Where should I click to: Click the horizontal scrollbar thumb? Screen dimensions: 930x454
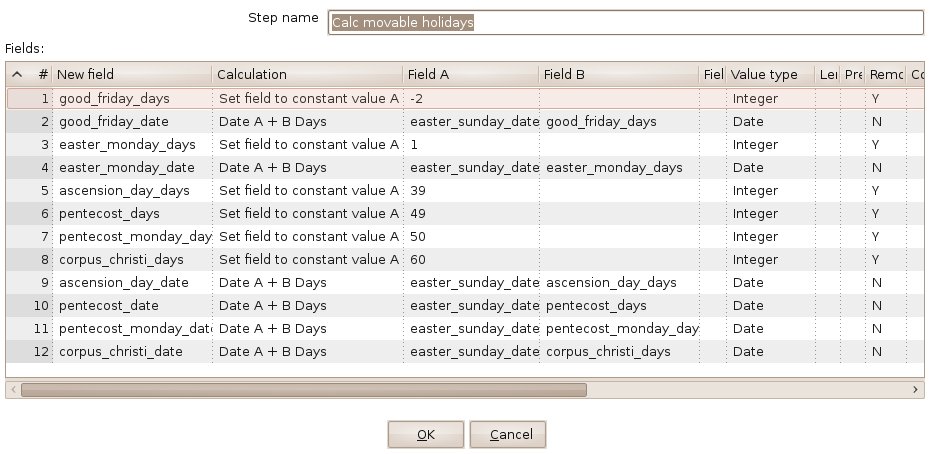pos(304,390)
